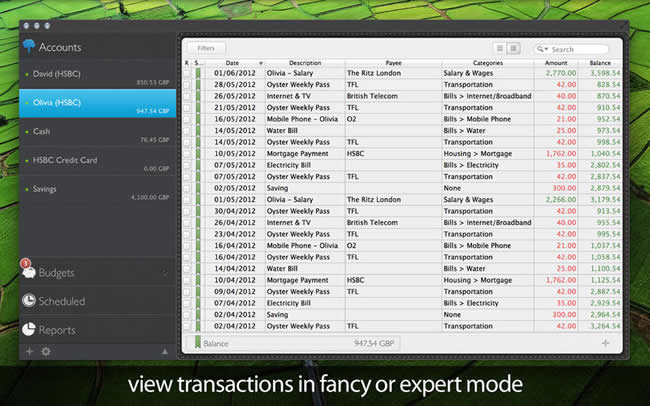Open the Budgets piggy bank icon

pos(29,273)
